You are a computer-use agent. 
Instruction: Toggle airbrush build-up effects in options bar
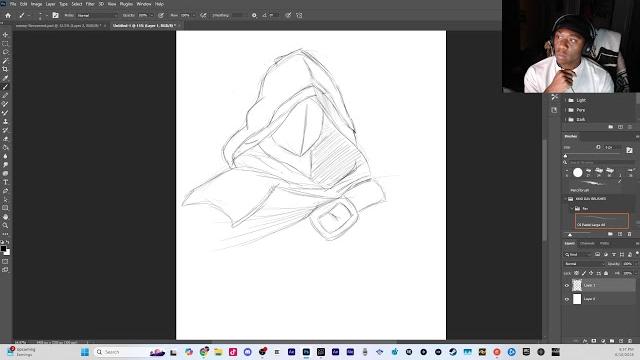pyautogui.click(x=203, y=16)
